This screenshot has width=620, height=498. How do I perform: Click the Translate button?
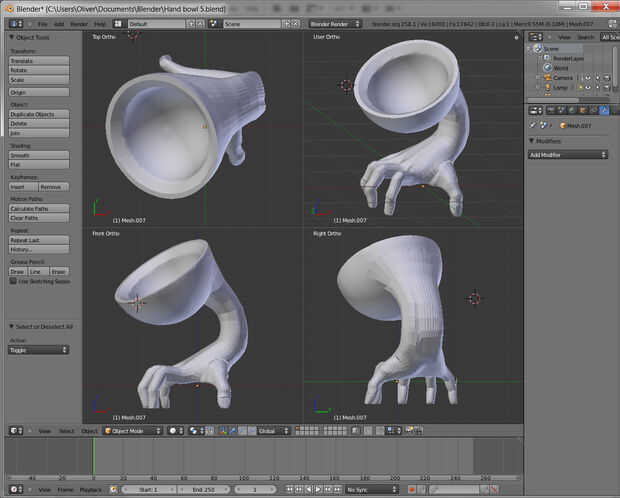(39, 61)
